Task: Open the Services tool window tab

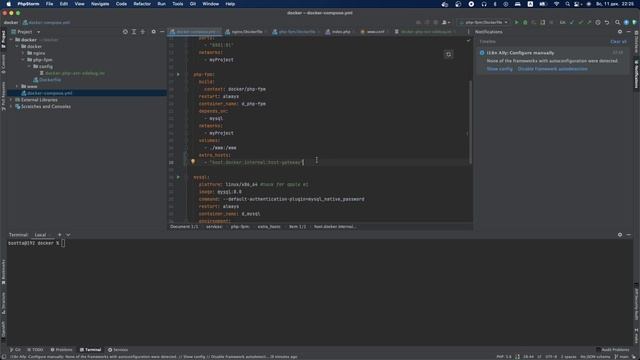Action: [118, 350]
